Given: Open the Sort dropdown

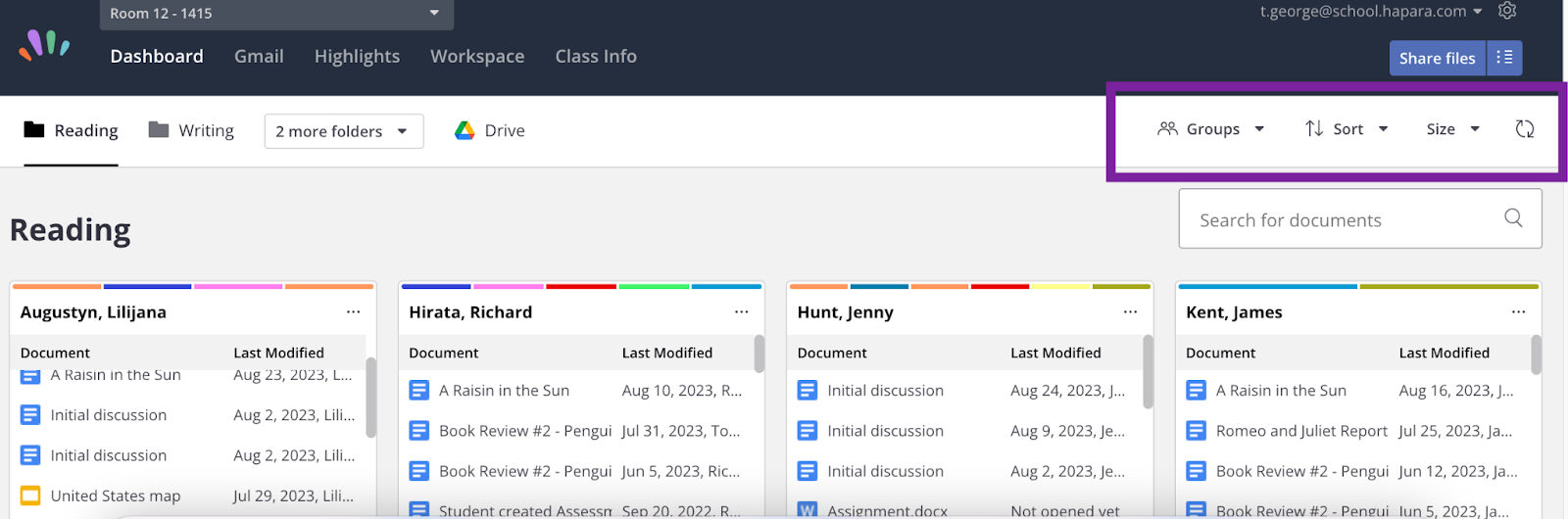Looking at the screenshot, I should pyautogui.click(x=1347, y=129).
